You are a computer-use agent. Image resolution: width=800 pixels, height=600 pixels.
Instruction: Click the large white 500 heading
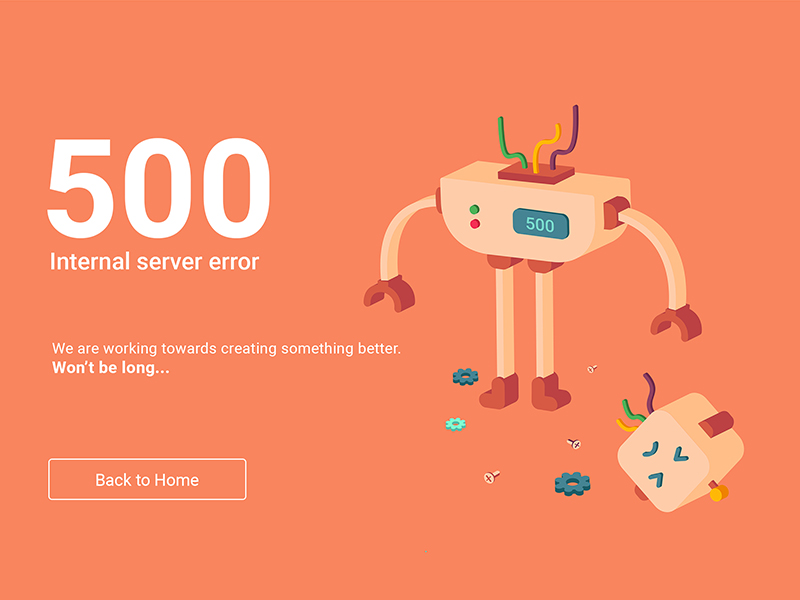159,188
